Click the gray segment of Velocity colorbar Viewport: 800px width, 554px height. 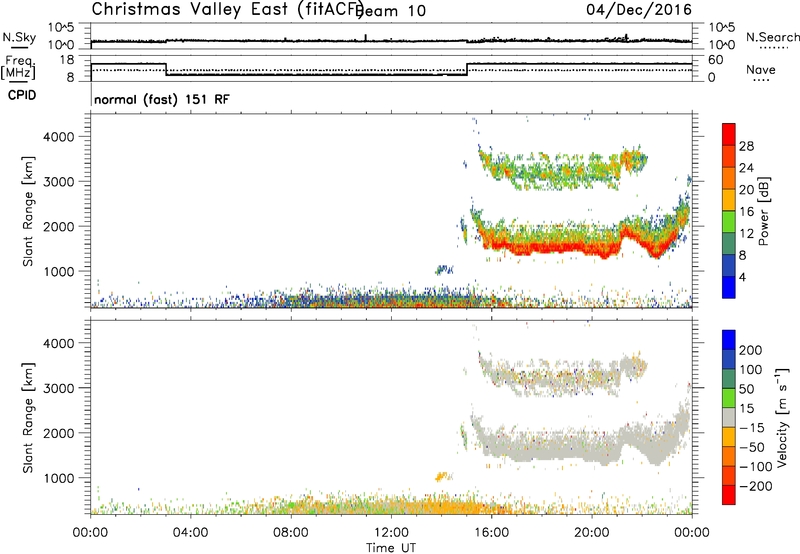(x=729, y=417)
